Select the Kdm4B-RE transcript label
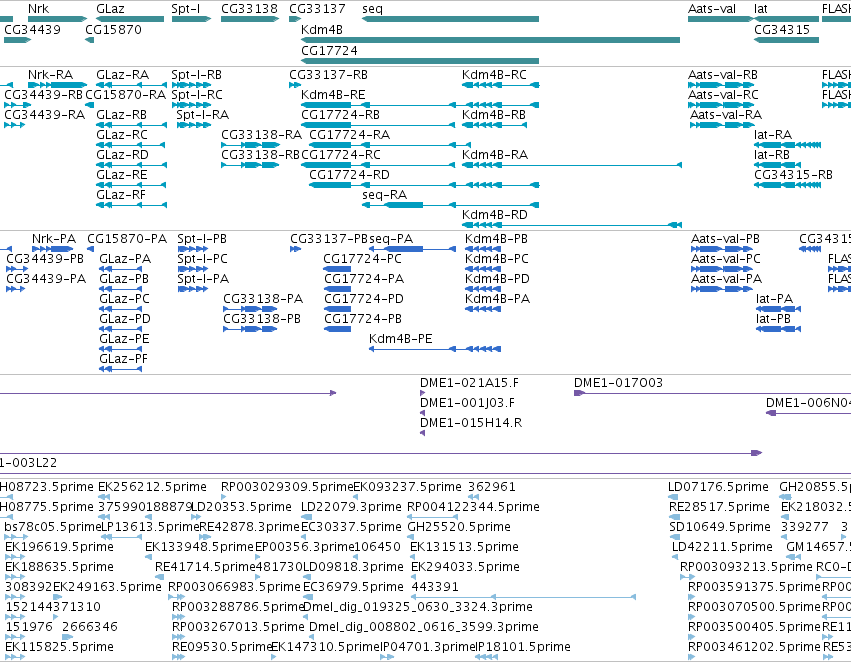The image size is (851, 662). point(333,95)
